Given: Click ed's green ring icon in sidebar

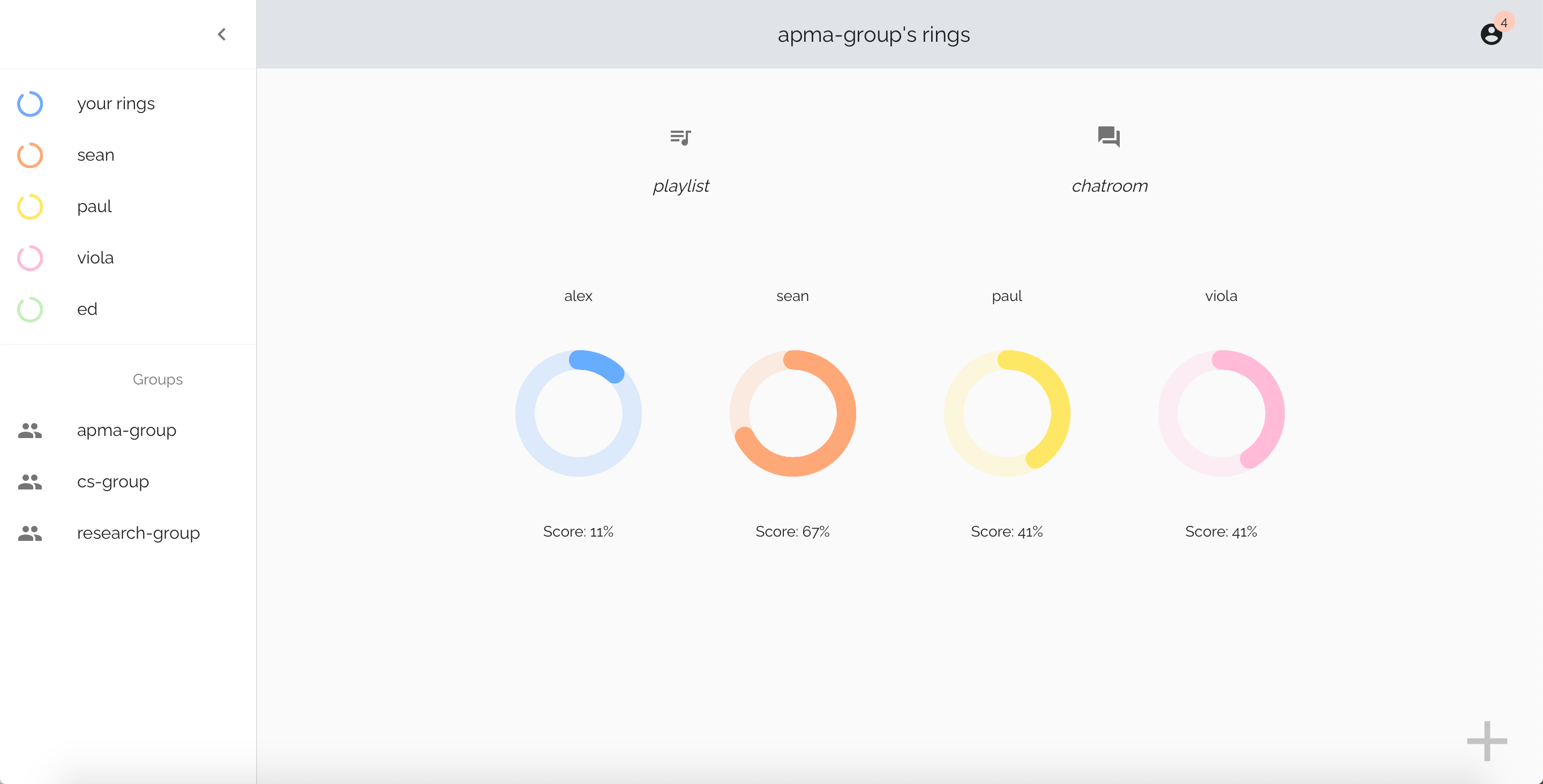Looking at the screenshot, I should pos(30,310).
